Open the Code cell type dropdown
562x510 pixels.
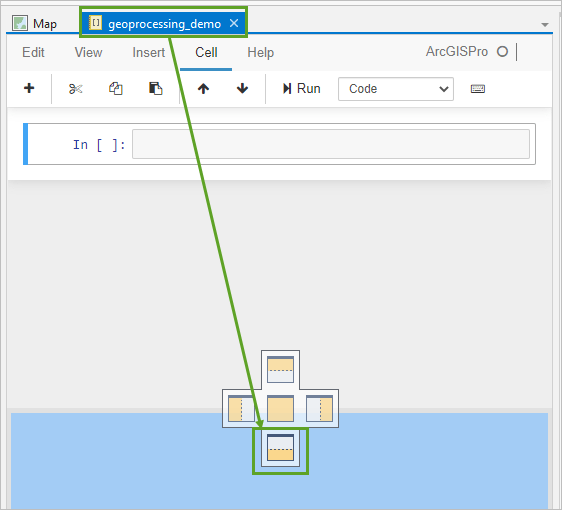pos(396,89)
